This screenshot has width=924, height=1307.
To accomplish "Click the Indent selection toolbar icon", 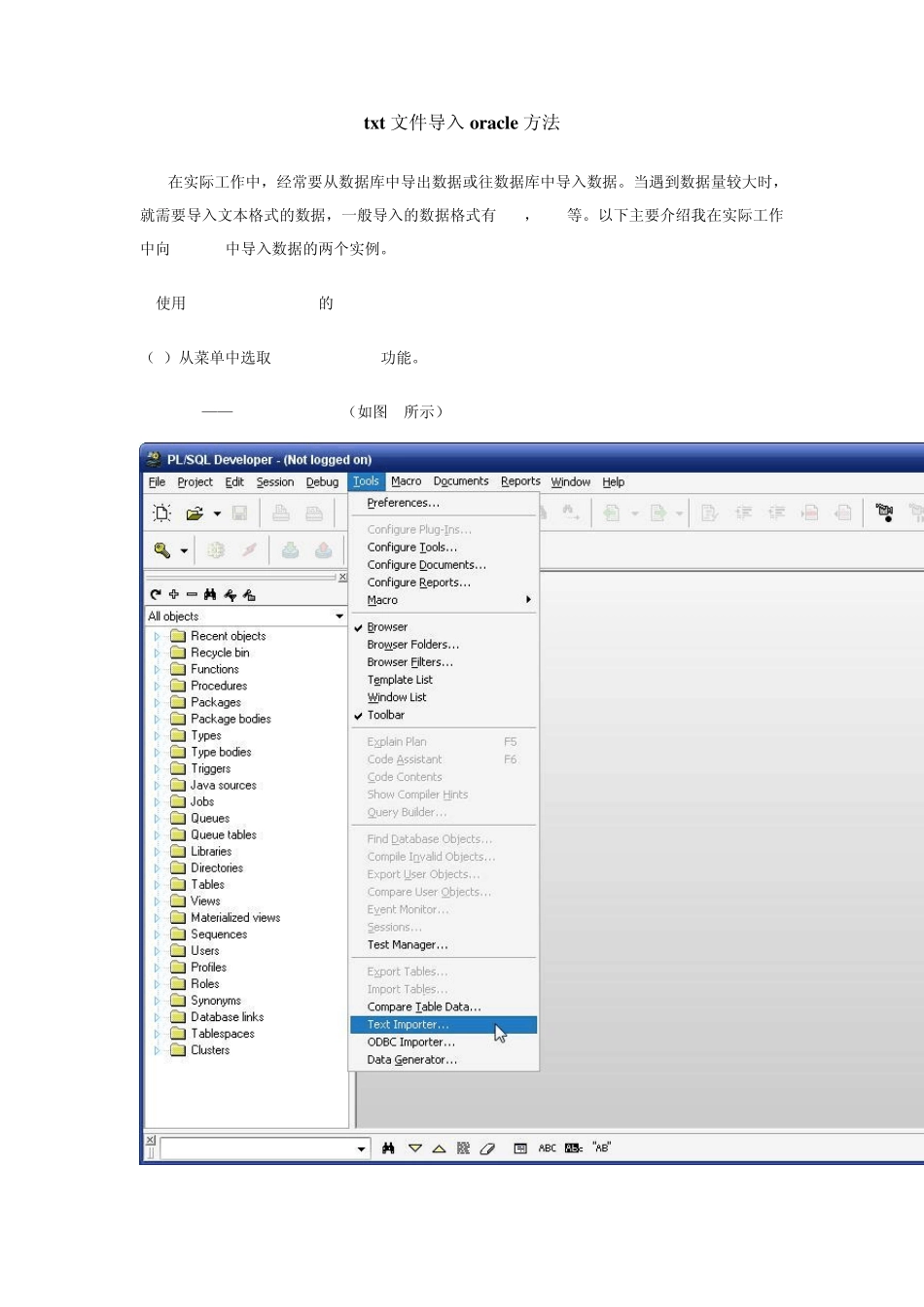I will point(743,512).
